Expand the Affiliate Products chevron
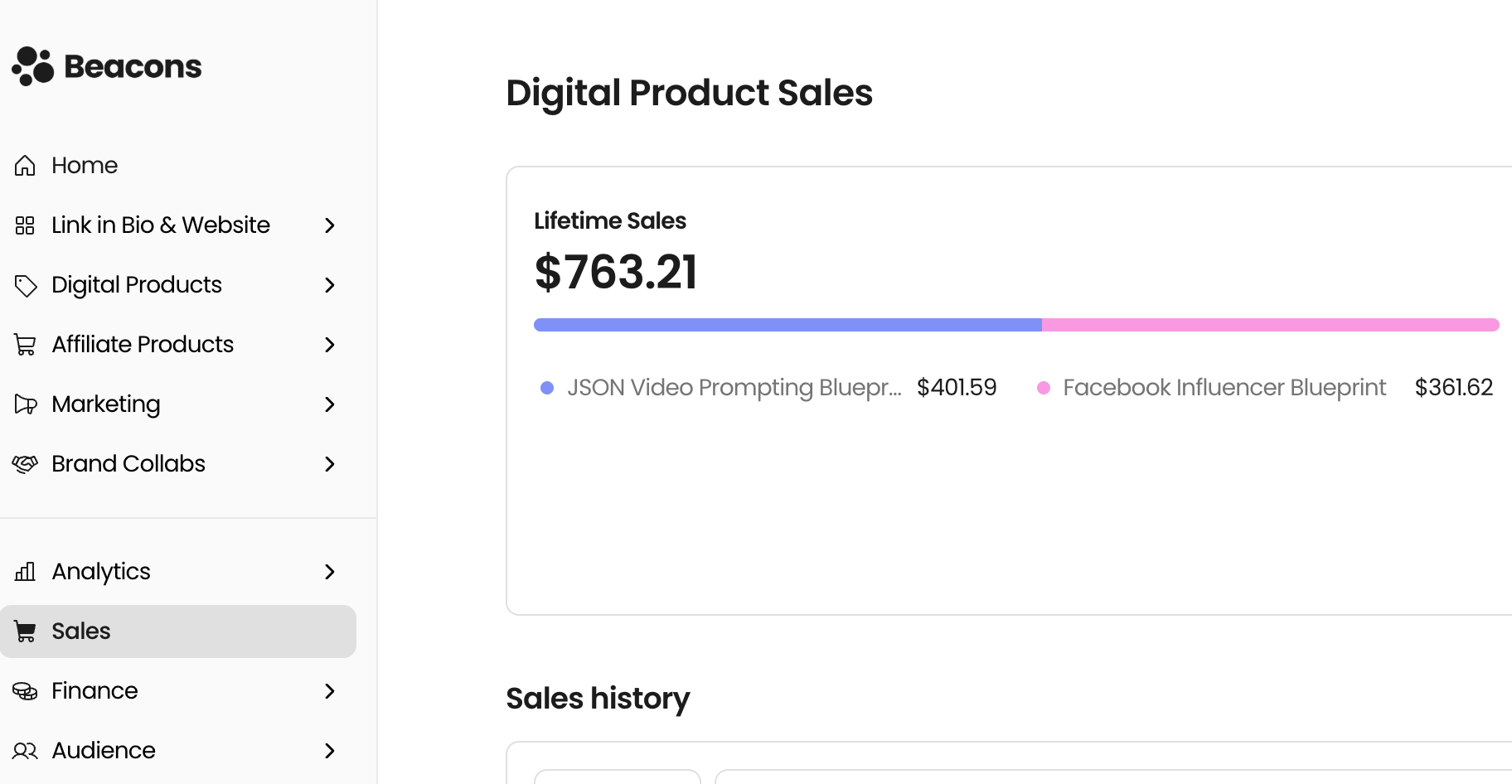This screenshot has height=784, width=1512. [330, 345]
